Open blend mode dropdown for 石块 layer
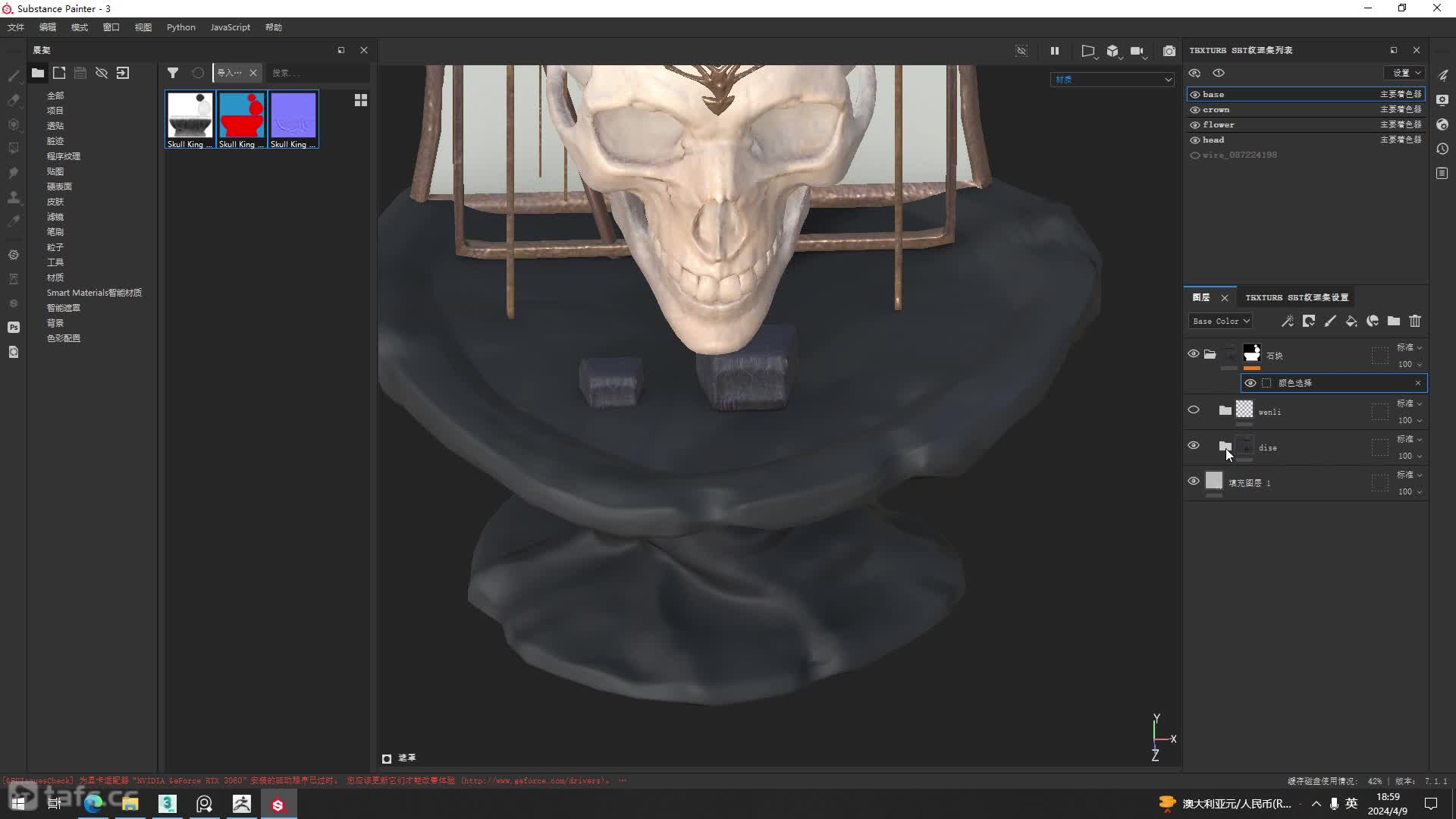Image resolution: width=1456 pixels, height=819 pixels. 1409,347
